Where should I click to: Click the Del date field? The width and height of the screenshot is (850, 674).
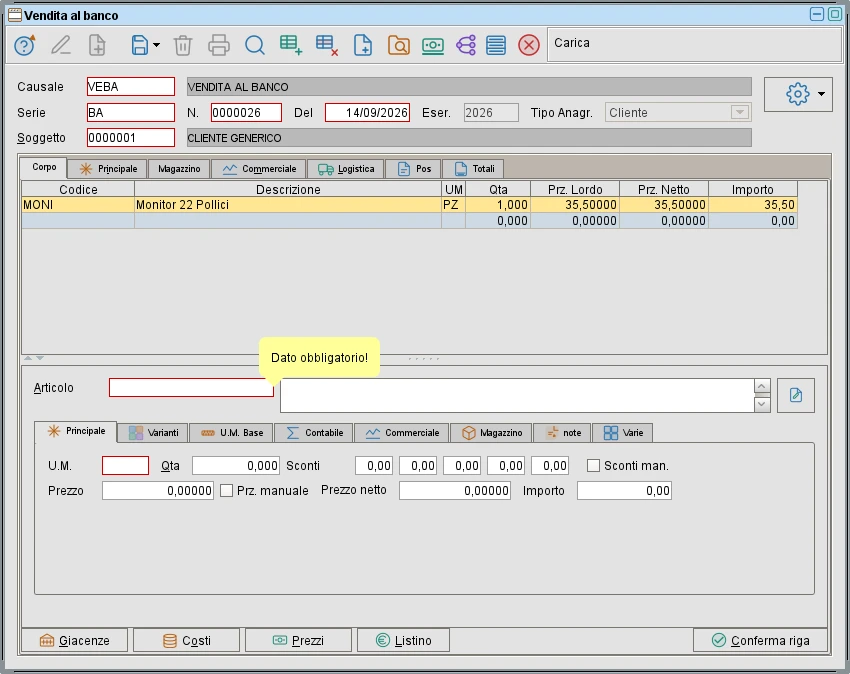[x=367, y=112]
